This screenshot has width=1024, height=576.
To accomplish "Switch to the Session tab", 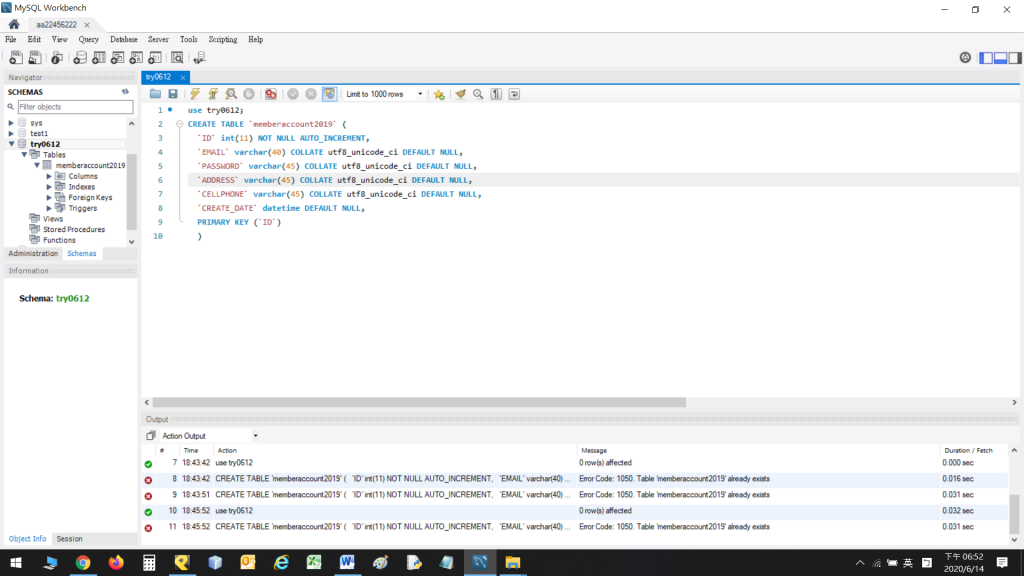I will click(x=69, y=539).
